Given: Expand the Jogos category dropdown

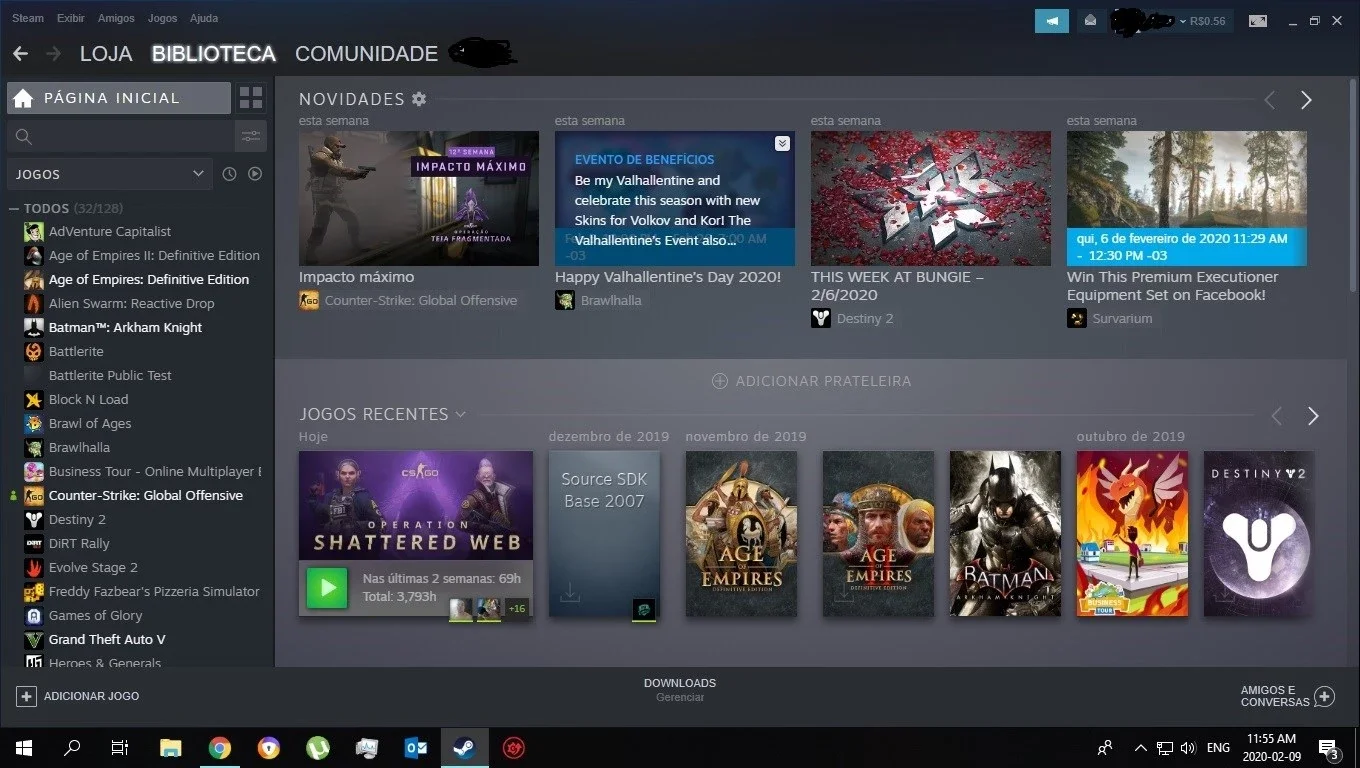Looking at the screenshot, I should (x=109, y=174).
